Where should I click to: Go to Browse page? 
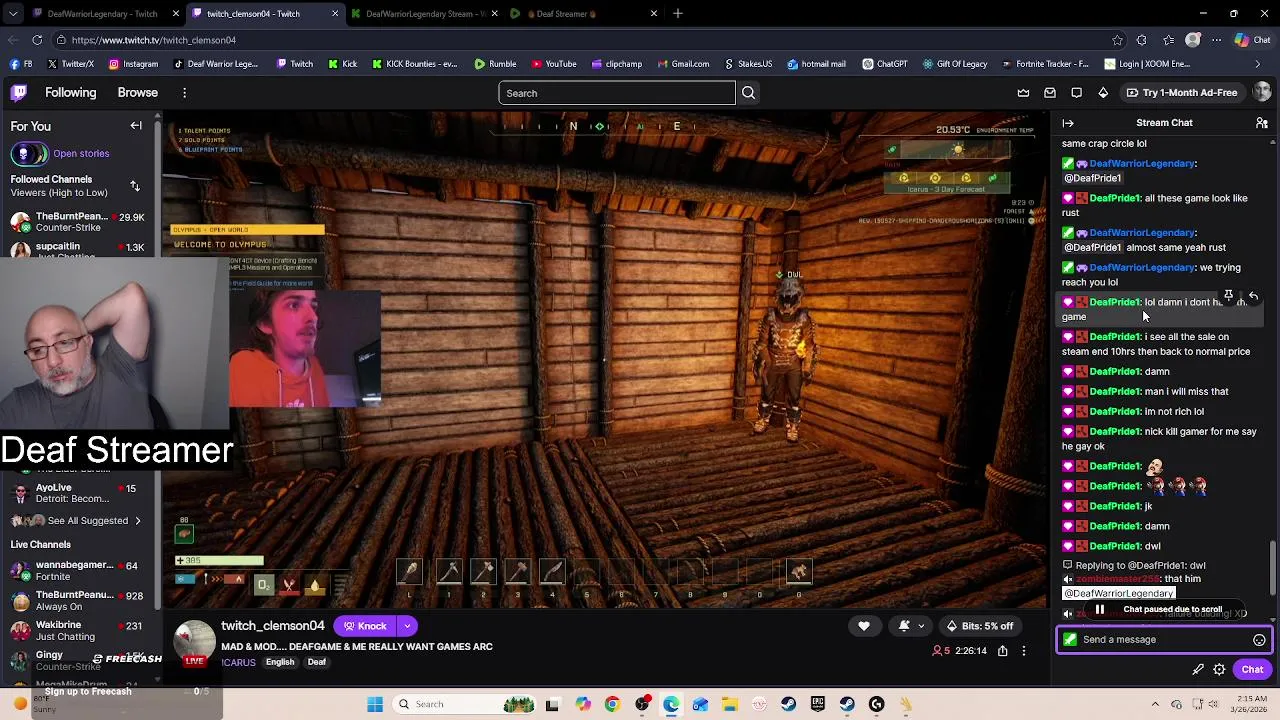click(x=138, y=93)
